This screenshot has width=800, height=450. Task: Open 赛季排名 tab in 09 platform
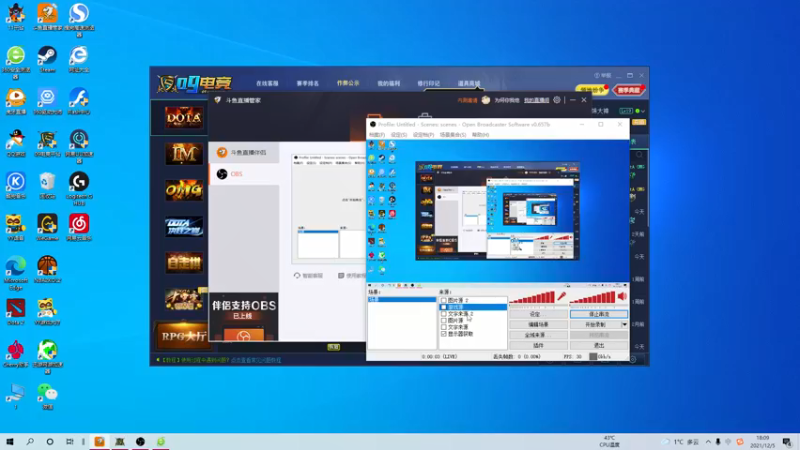pyautogui.click(x=308, y=83)
